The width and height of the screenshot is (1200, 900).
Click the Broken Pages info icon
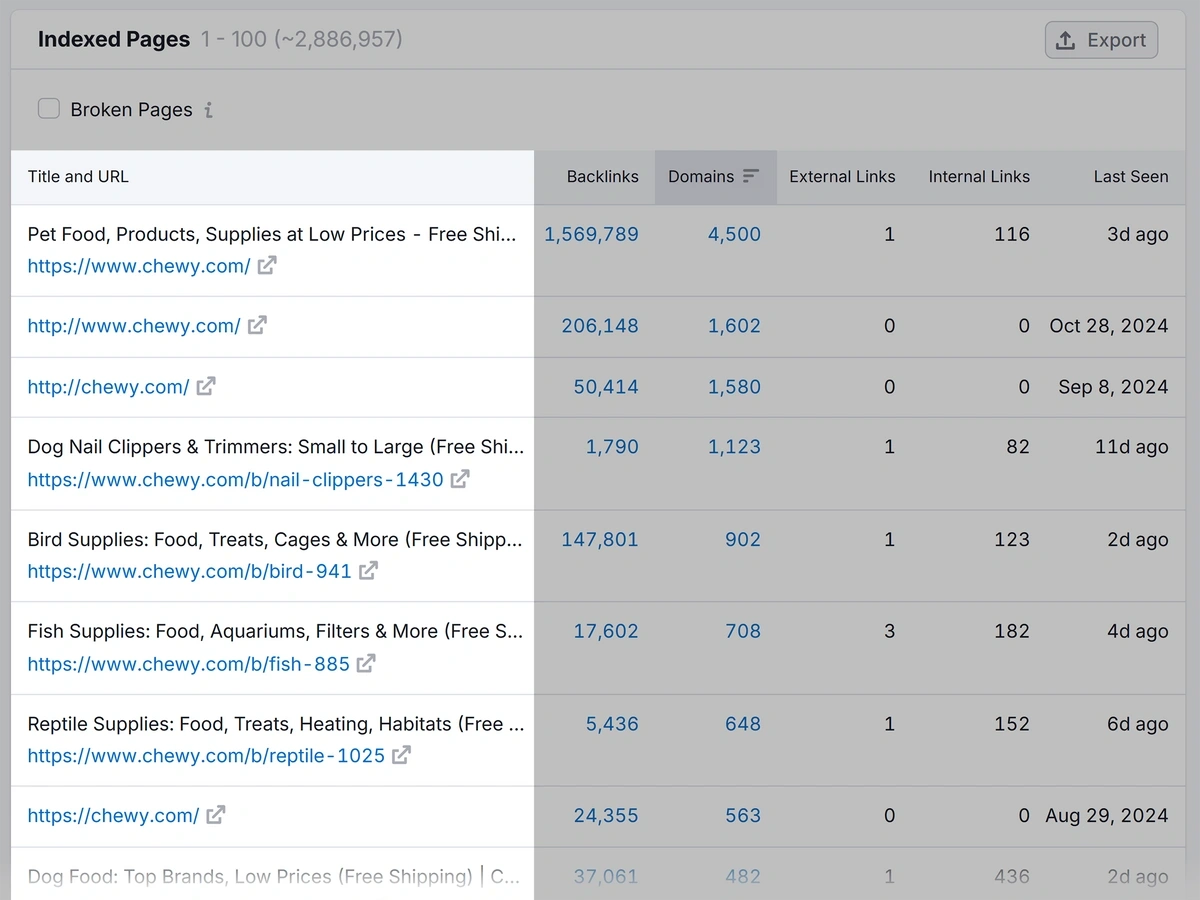[208, 110]
